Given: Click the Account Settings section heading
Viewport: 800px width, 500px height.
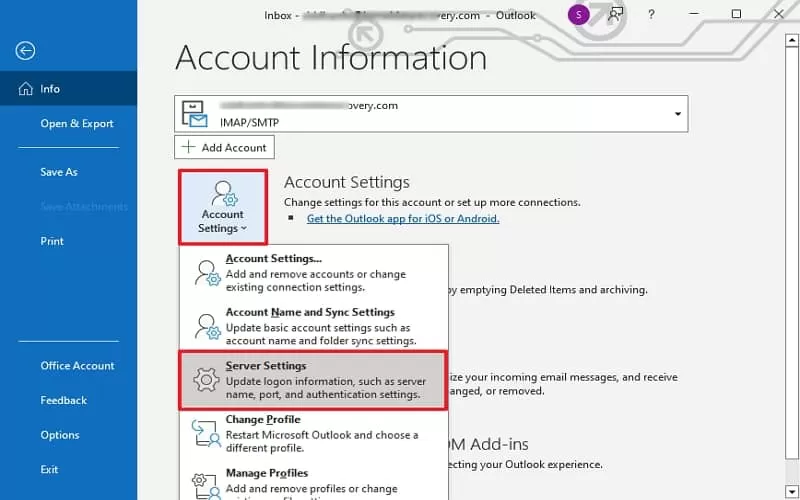Looking at the screenshot, I should (347, 182).
